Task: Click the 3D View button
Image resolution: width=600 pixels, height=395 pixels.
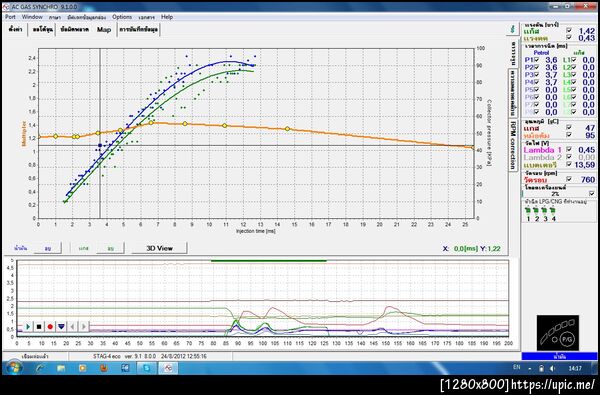Action: [x=160, y=248]
